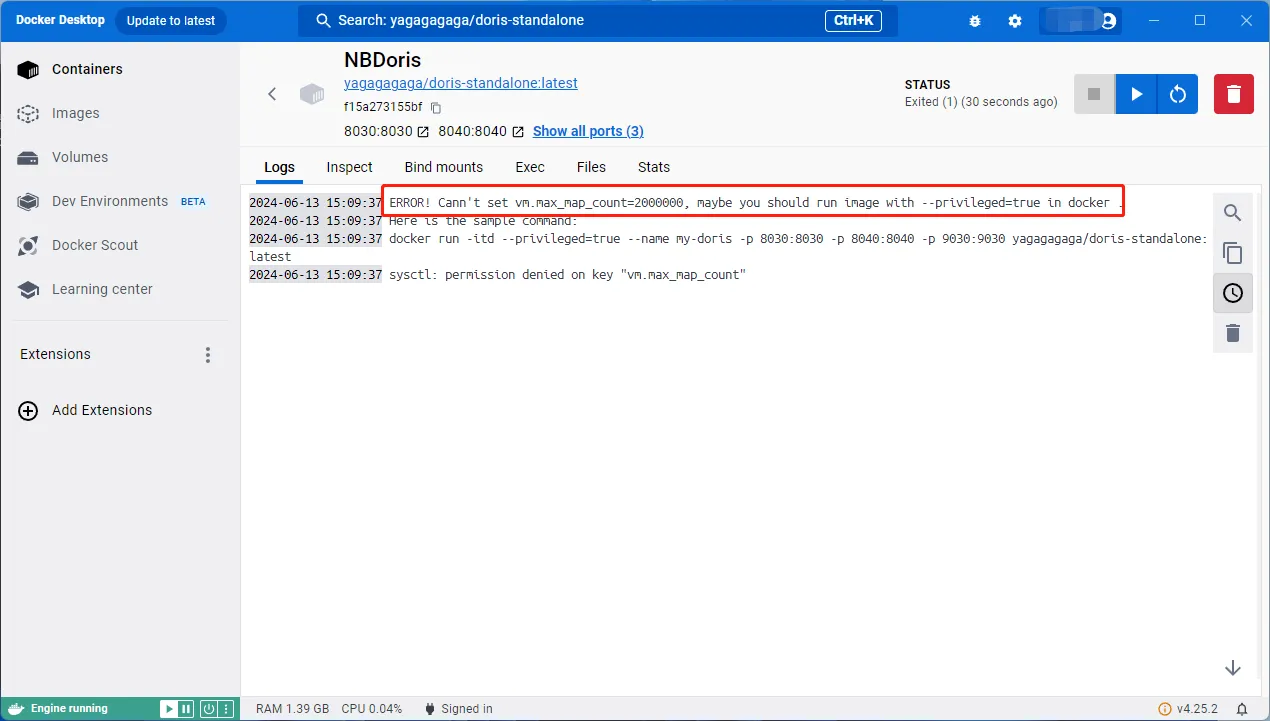Switch to the Logs tab

(279, 167)
